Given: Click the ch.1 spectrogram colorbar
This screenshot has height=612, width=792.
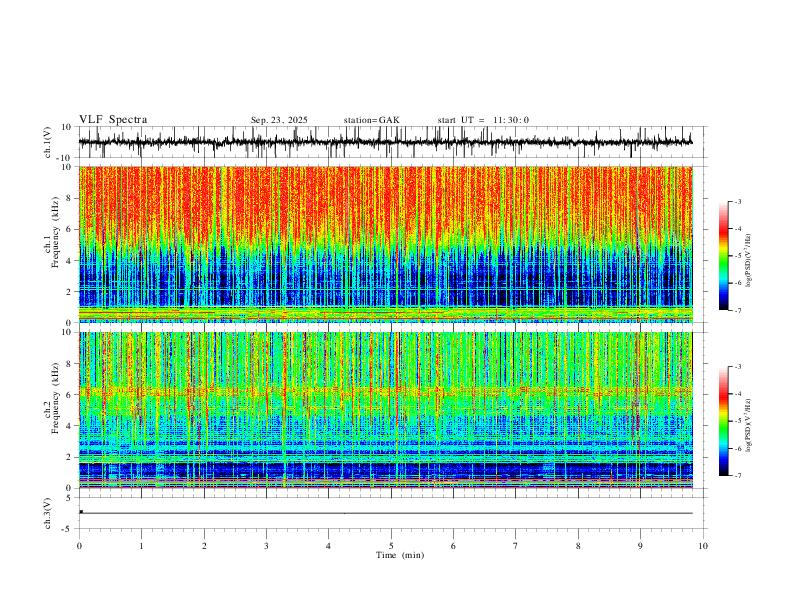Looking at the screenshot, I should click(724, 256).
